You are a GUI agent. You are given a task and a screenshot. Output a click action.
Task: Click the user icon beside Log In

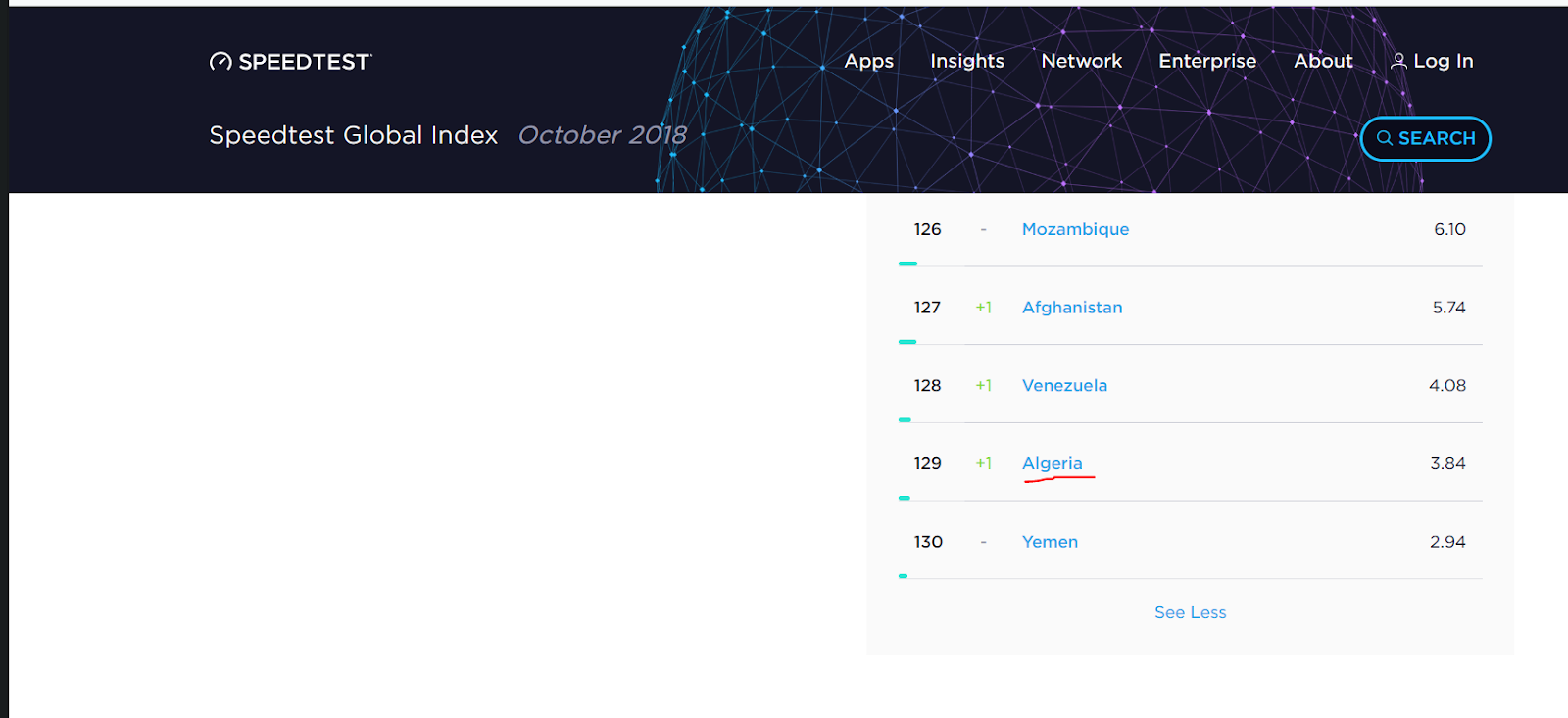tap(1398, 61)
